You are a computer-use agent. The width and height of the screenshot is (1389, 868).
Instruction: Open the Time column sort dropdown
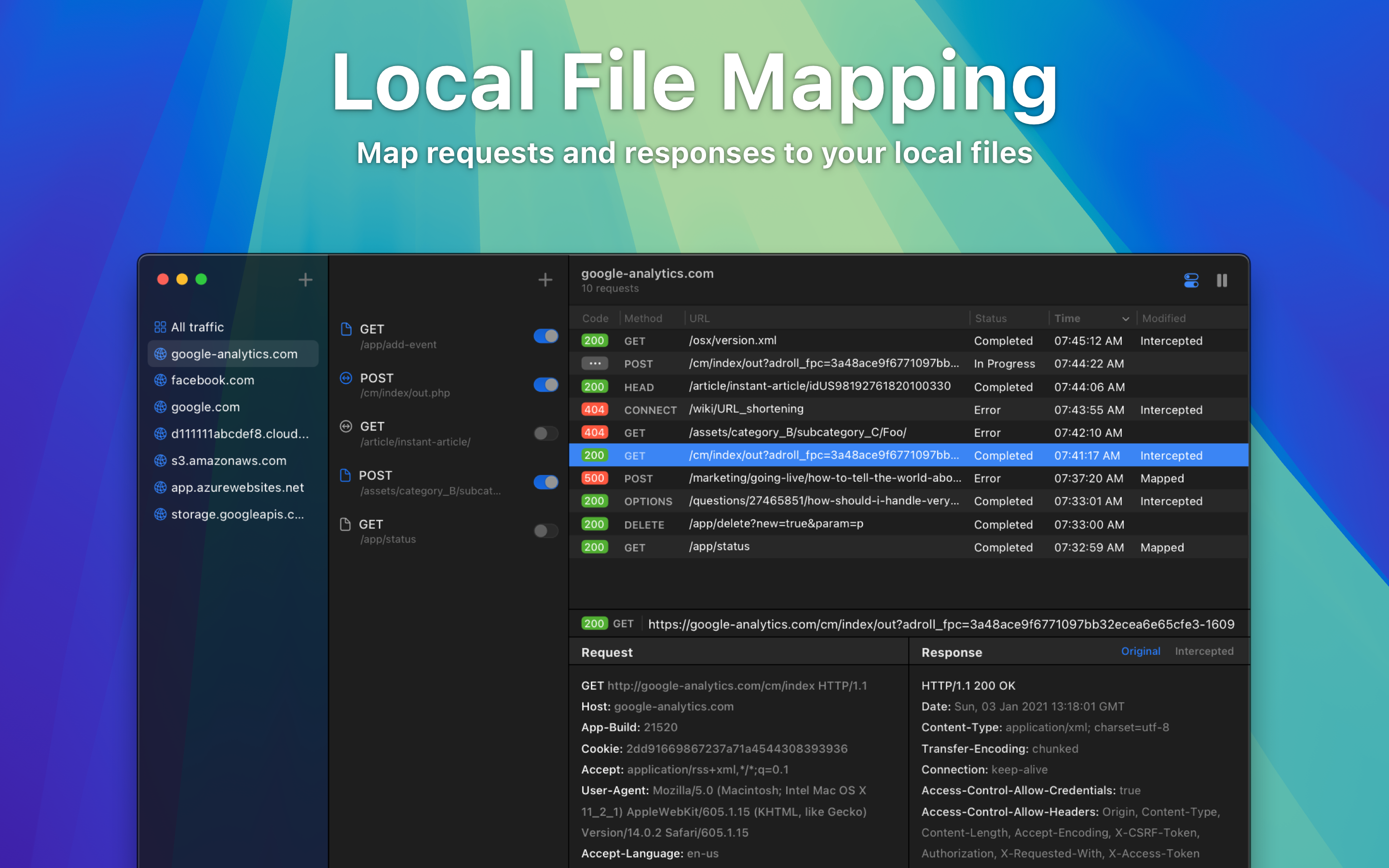(x=1126, y=319)
